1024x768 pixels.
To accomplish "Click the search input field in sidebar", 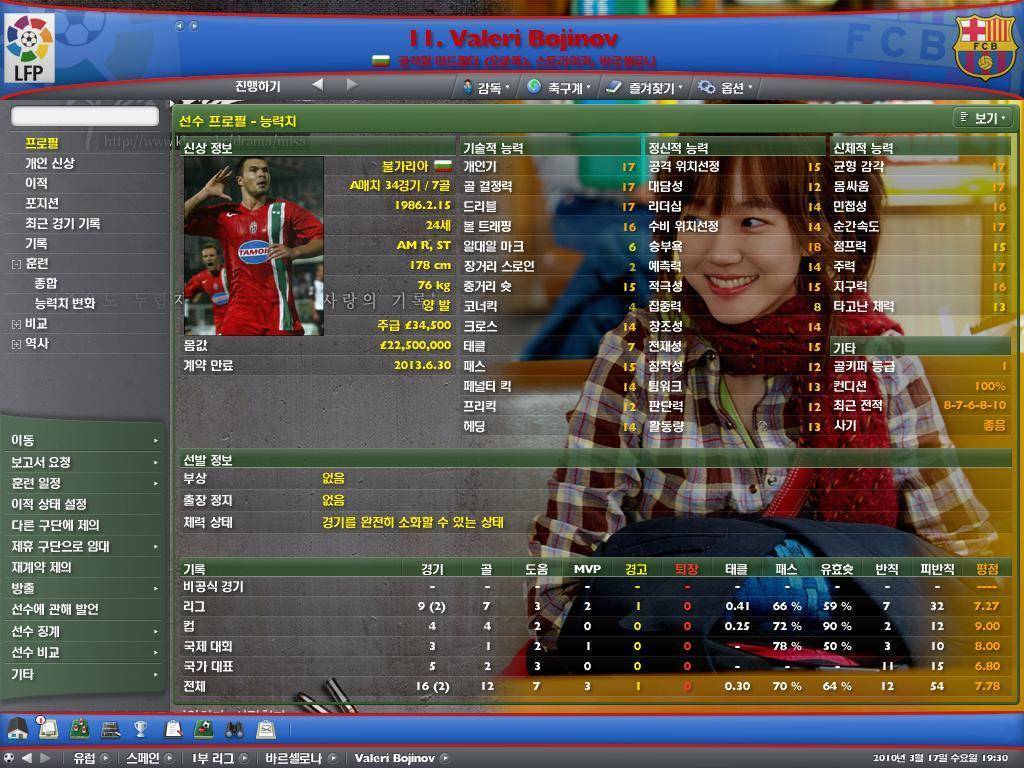I will [85, 117].
